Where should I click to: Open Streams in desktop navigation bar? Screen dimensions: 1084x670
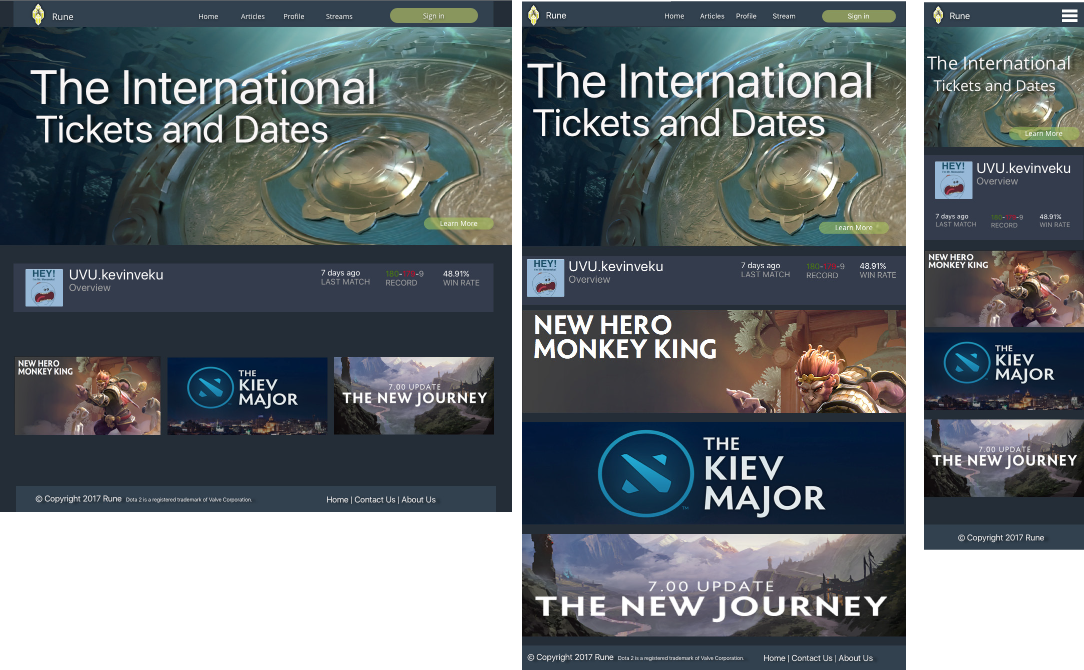(x=339, y=17)
